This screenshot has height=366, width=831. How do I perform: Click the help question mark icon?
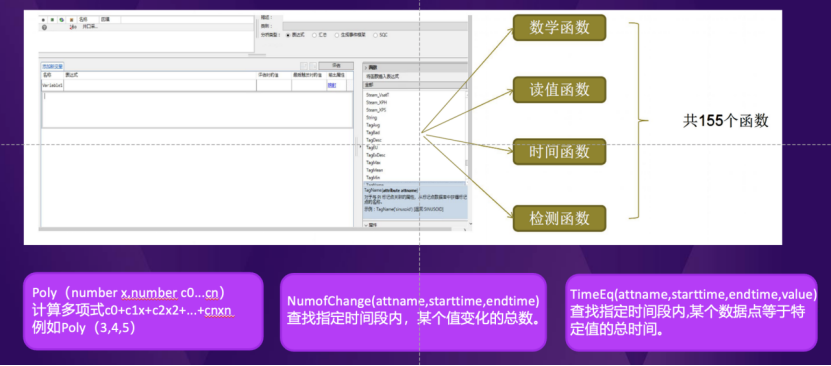click(x=45, y=27)
